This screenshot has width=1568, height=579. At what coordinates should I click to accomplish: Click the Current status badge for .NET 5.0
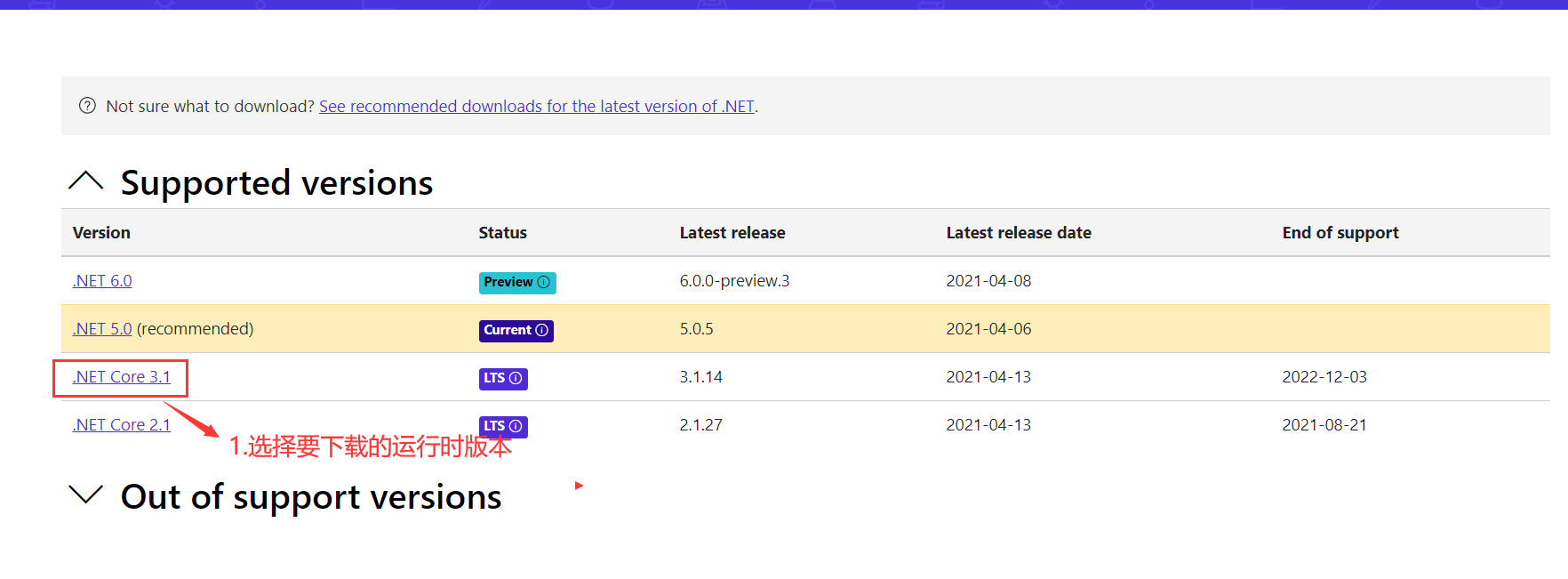click(x=516, y=330)
